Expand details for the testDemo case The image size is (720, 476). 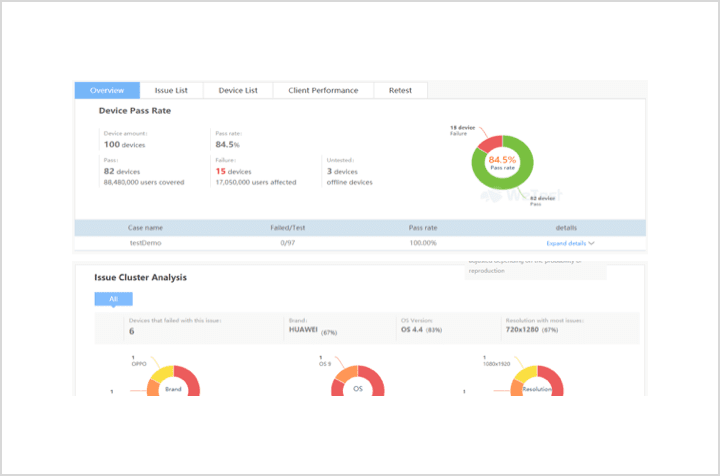pyautogui.click(x=566, y=243)
